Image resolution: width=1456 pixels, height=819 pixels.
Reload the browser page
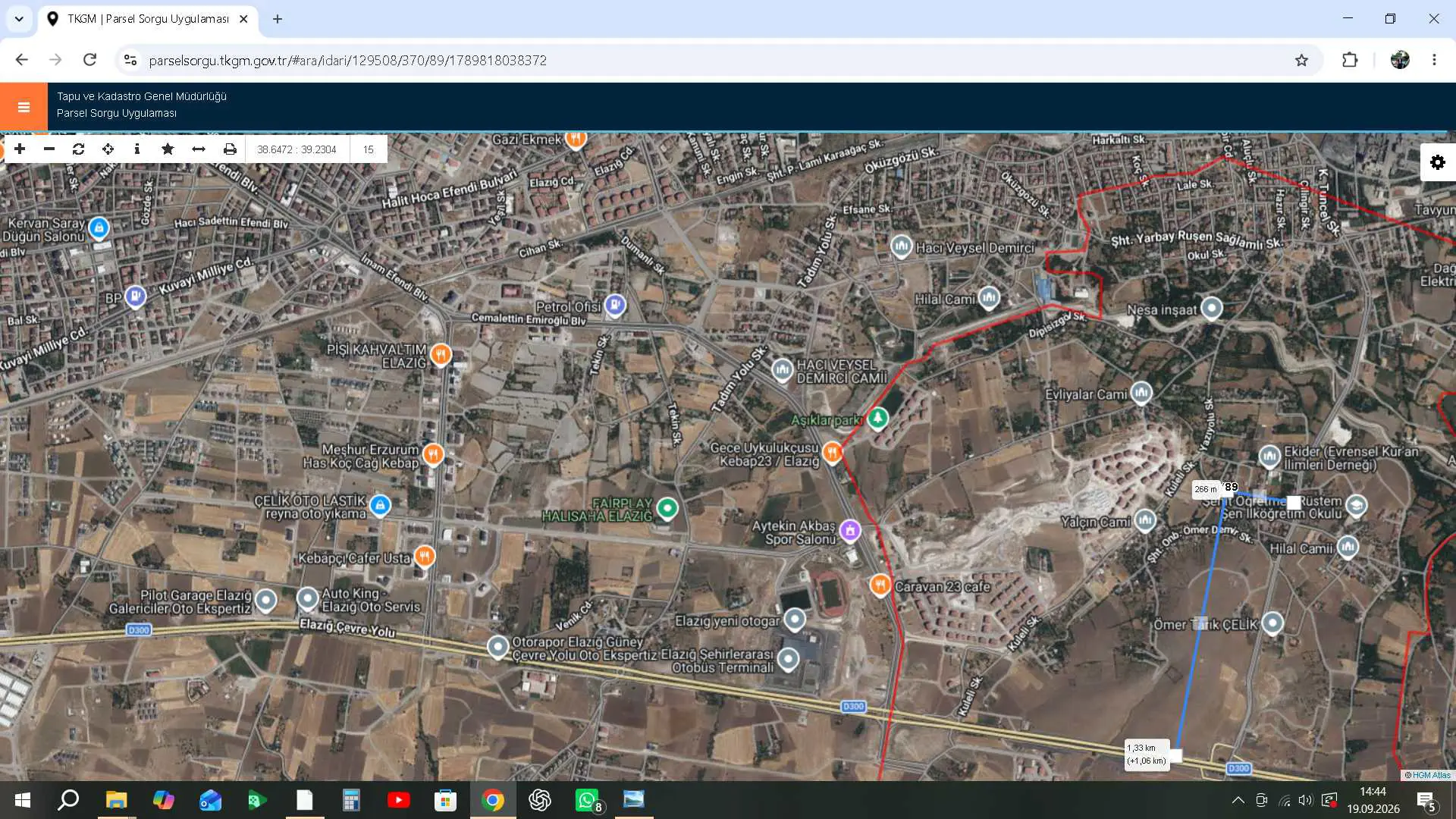[x=89, y=60]
